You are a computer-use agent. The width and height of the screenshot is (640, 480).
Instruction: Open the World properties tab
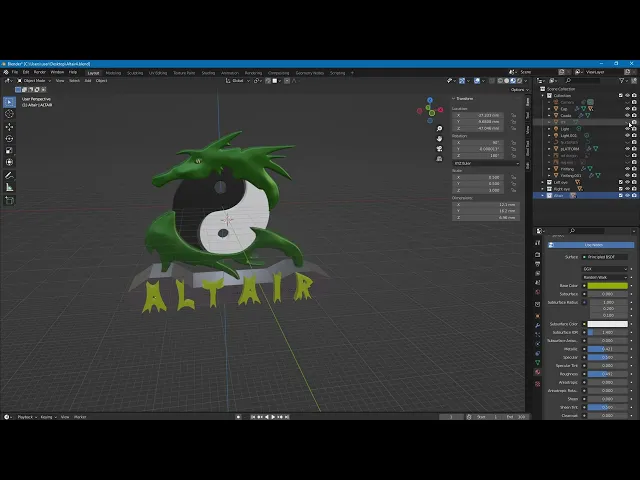(x=538, y=292)
